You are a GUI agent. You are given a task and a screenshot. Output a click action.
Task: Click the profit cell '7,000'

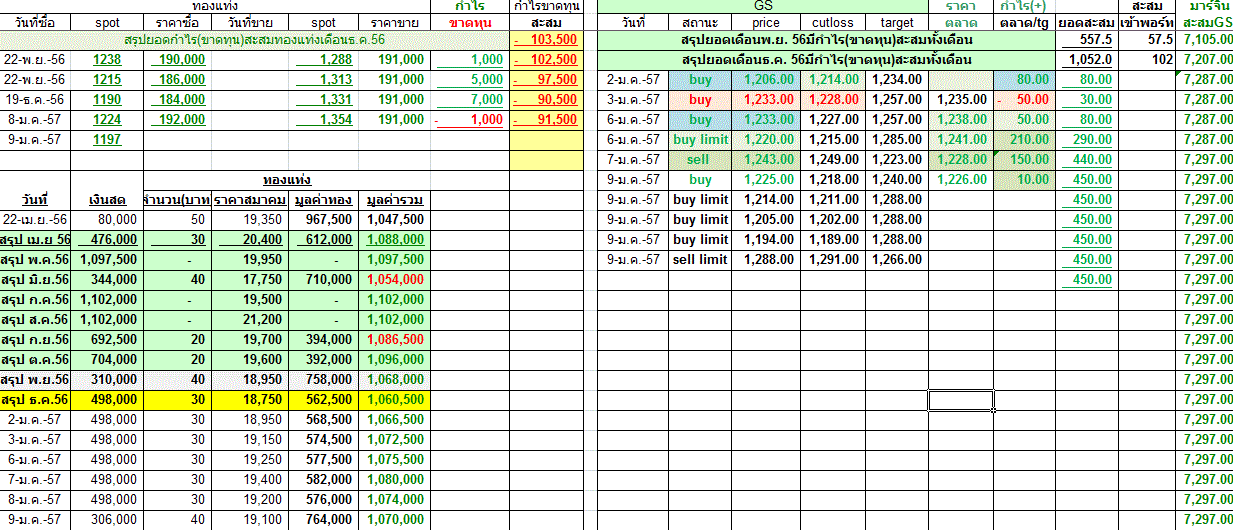(470, 100)
